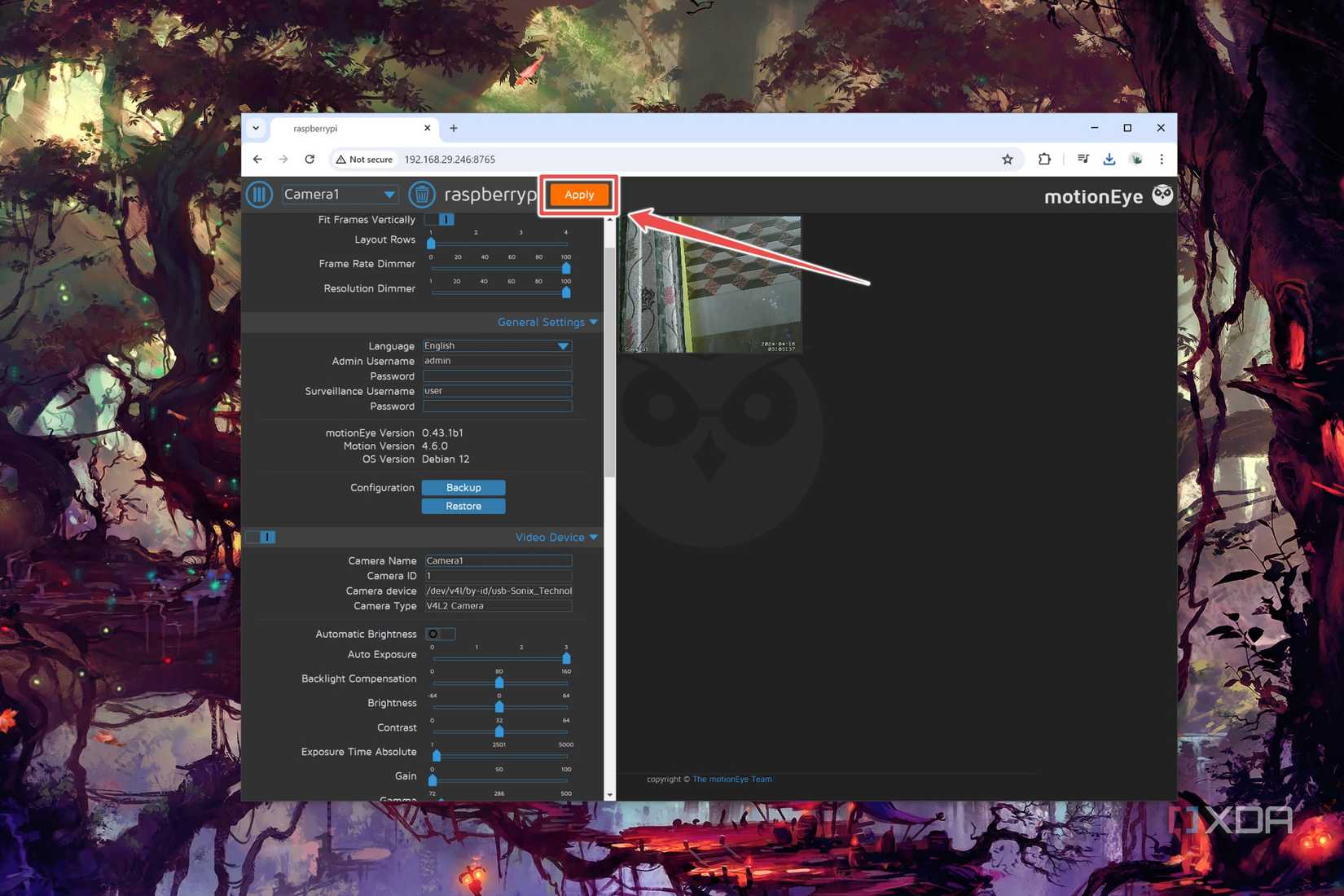The height and width of the screenshot is (896, 1344).
Task: Reload the page with the refresh icon
Action: [x=310, y=160]
